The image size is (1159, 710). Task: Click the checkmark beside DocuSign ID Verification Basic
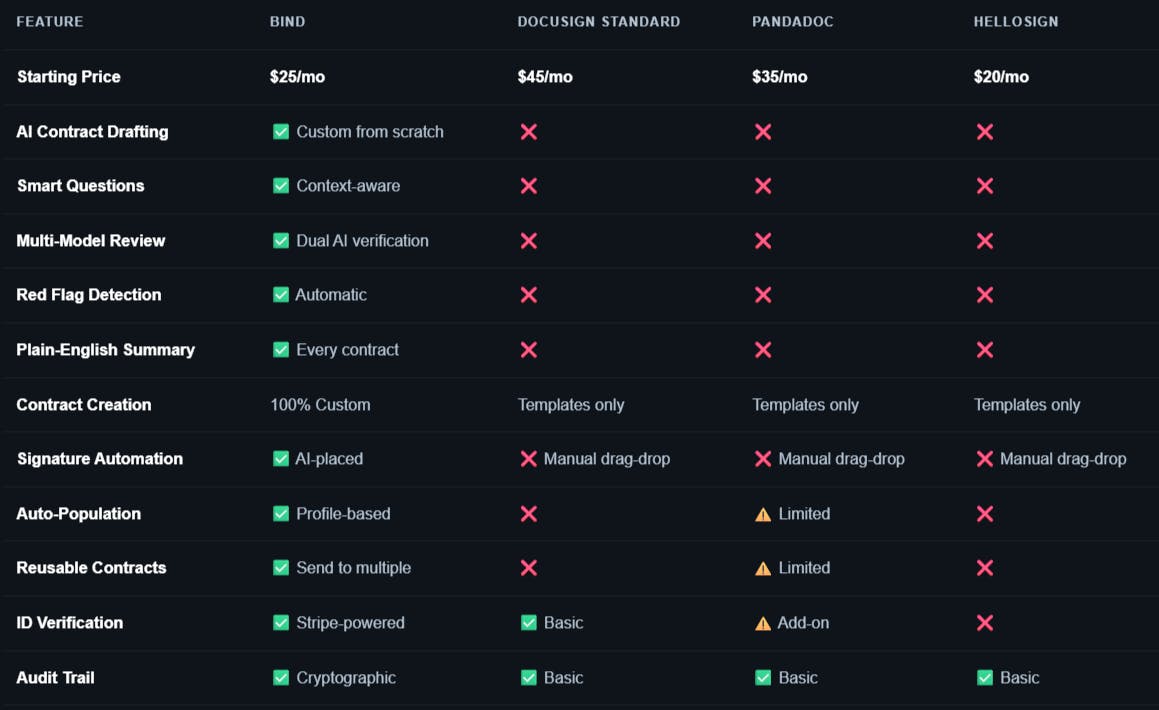pos(528,623)
